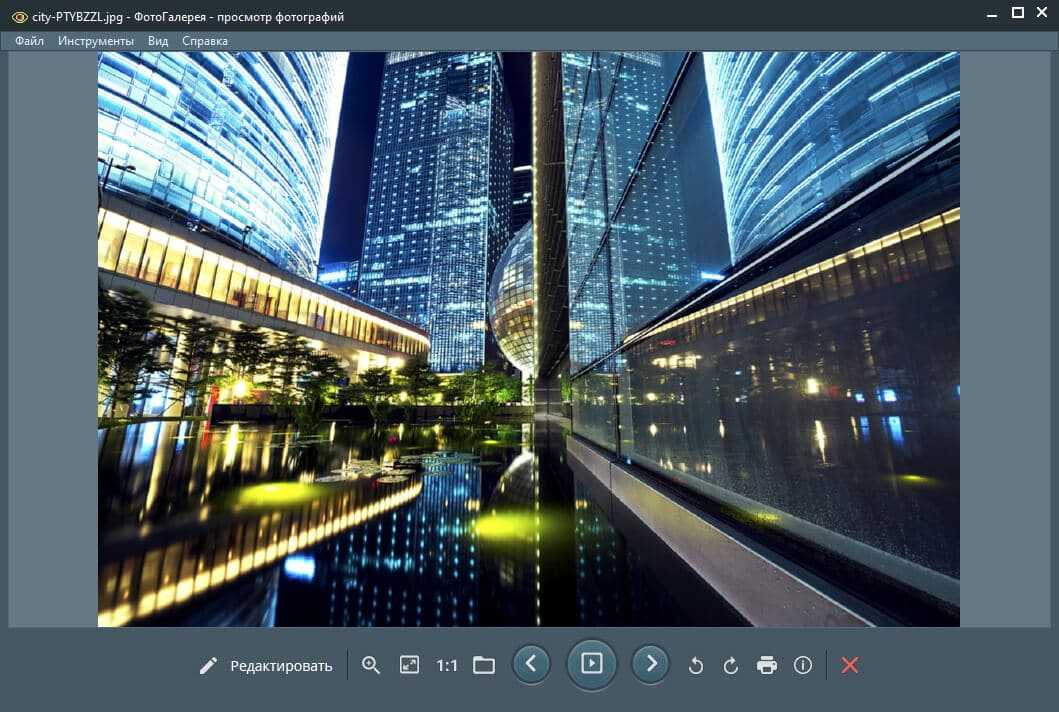This screenshot has width=1059, height=712.
Task: Show image info via the circled i icon
Action: tap(802, 665)
